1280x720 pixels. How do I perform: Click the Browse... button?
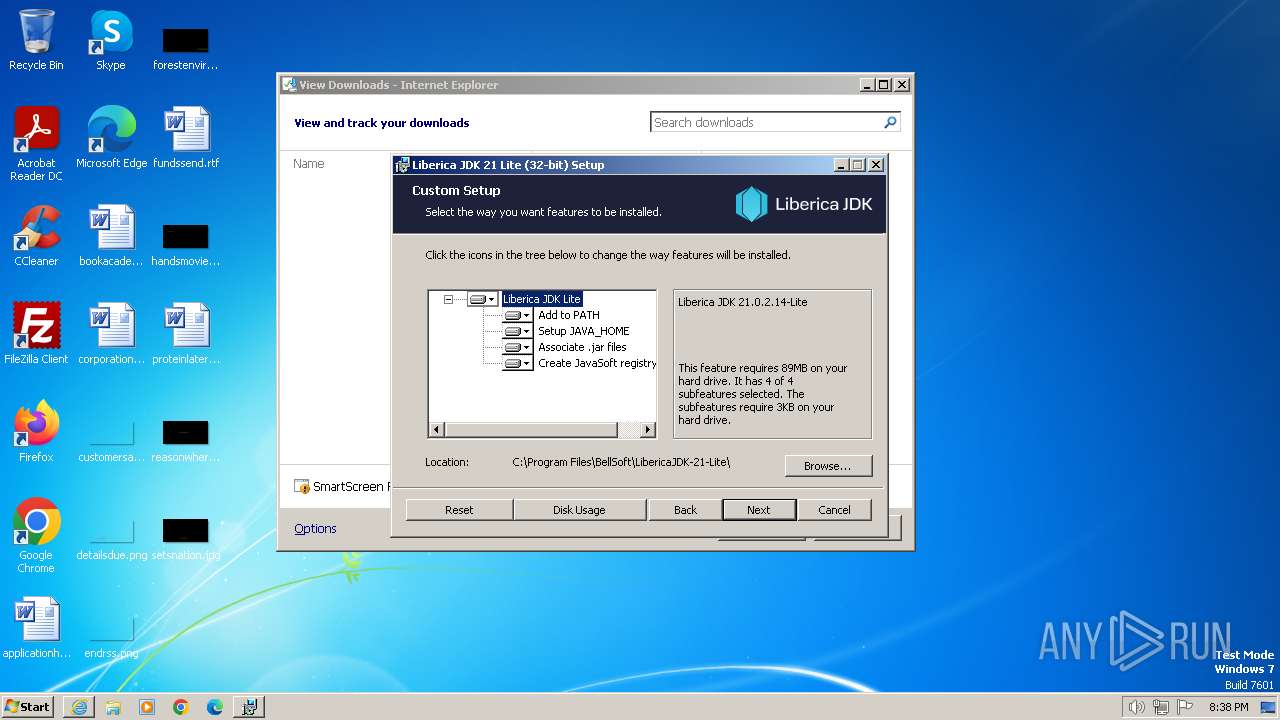coord(828,466)
